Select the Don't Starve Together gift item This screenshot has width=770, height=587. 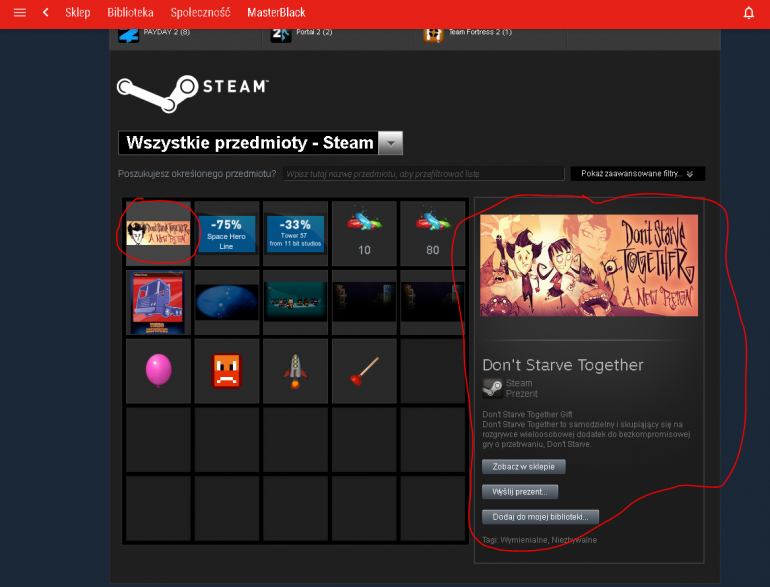(x=158, y=233)
